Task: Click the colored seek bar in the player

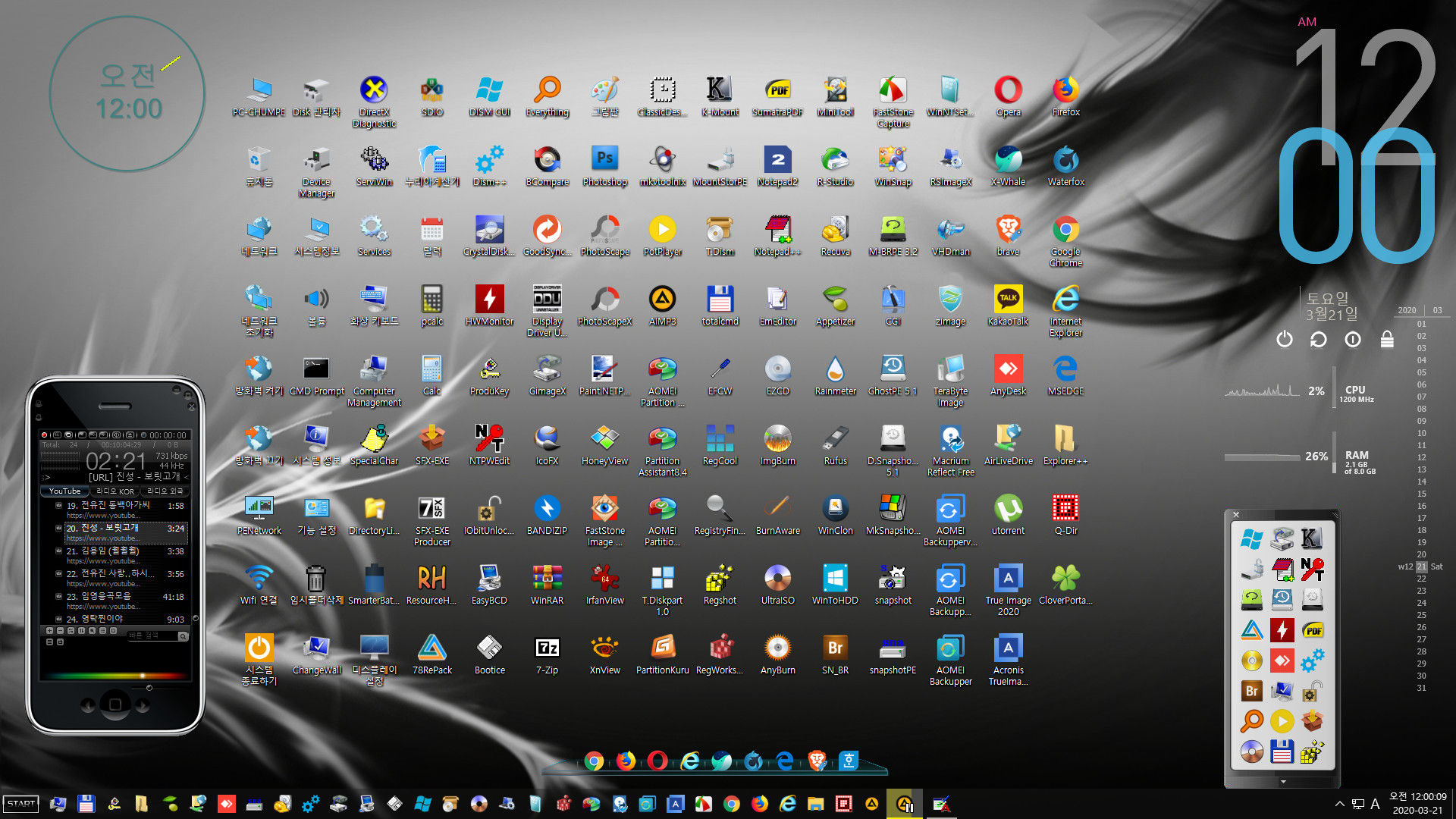Action: tap(114, 675)
